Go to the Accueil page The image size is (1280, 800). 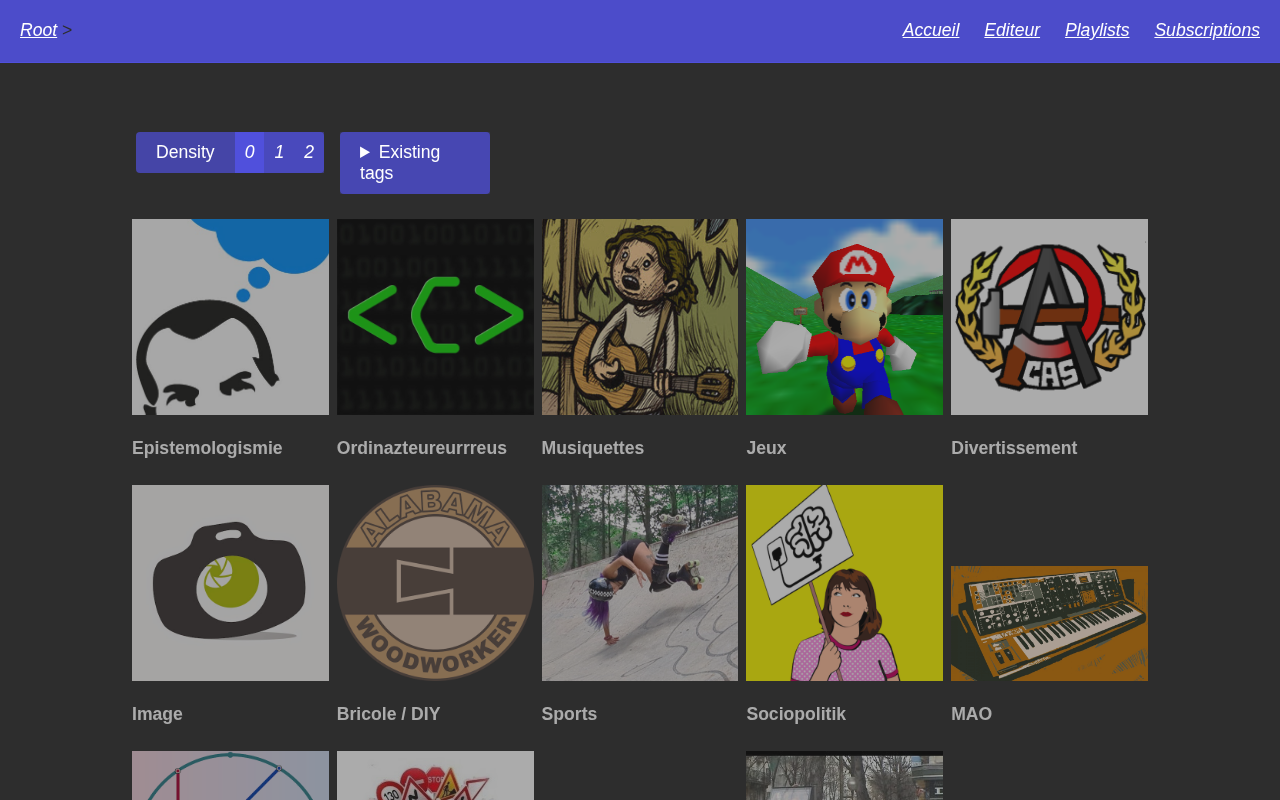(x=931, y=30)
